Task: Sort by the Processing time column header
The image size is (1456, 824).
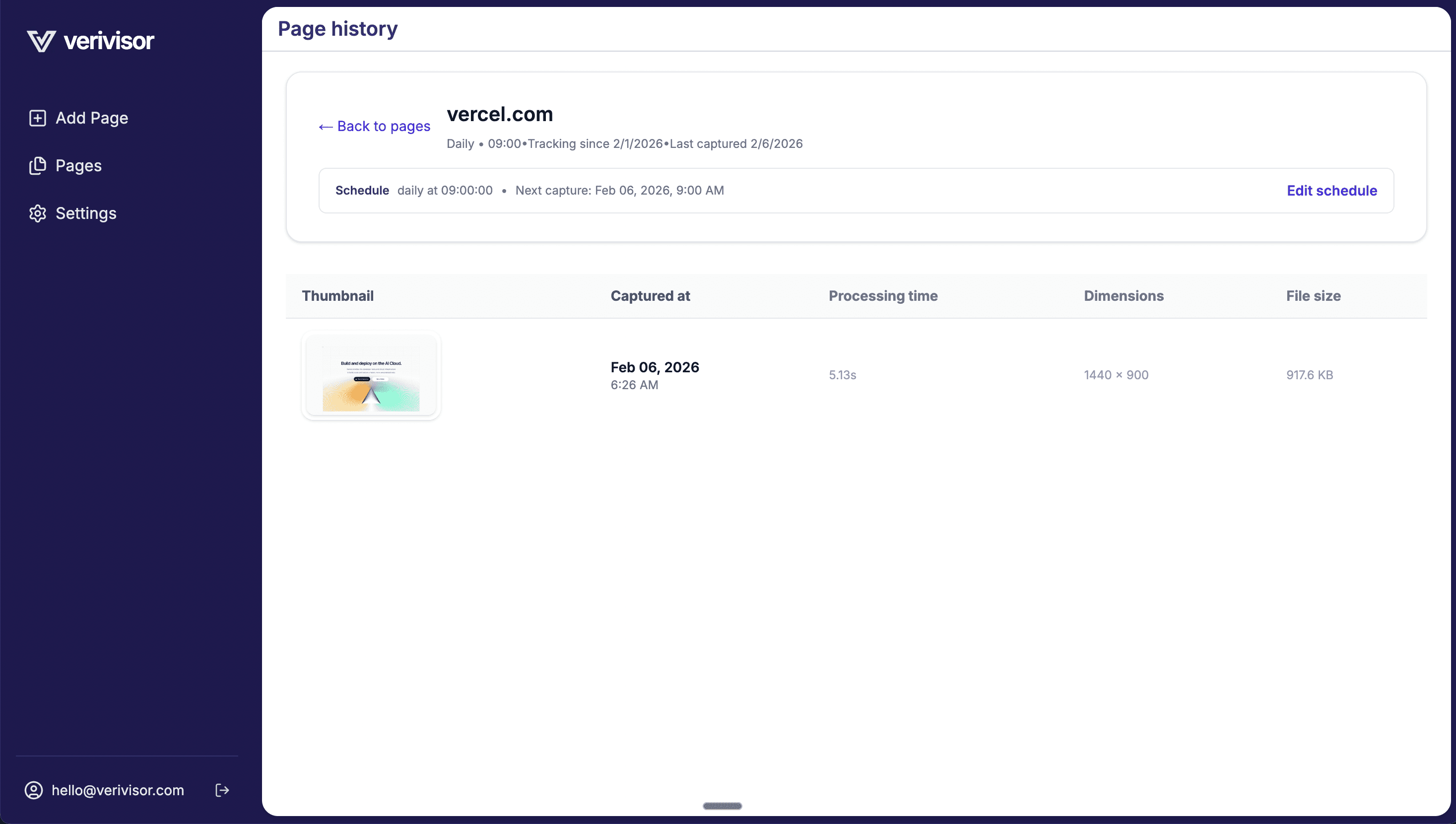Action: pos(883,295)
